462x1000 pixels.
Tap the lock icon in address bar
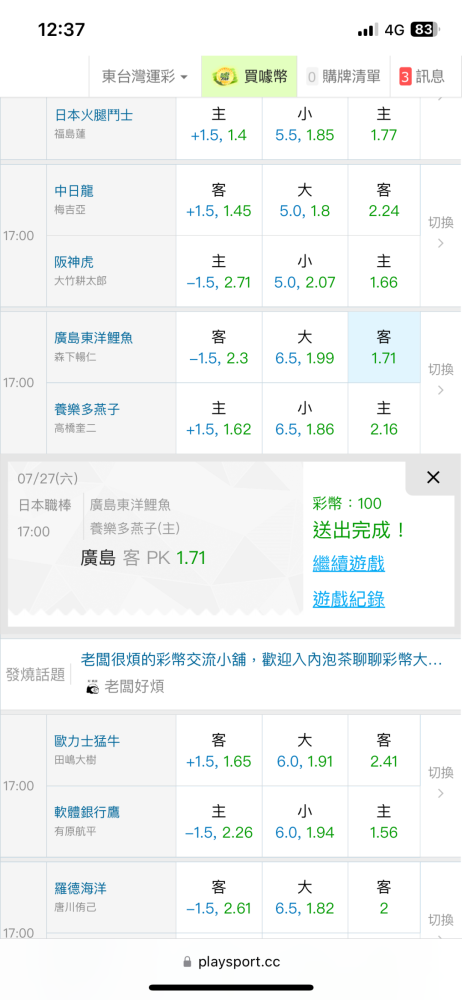187,962
